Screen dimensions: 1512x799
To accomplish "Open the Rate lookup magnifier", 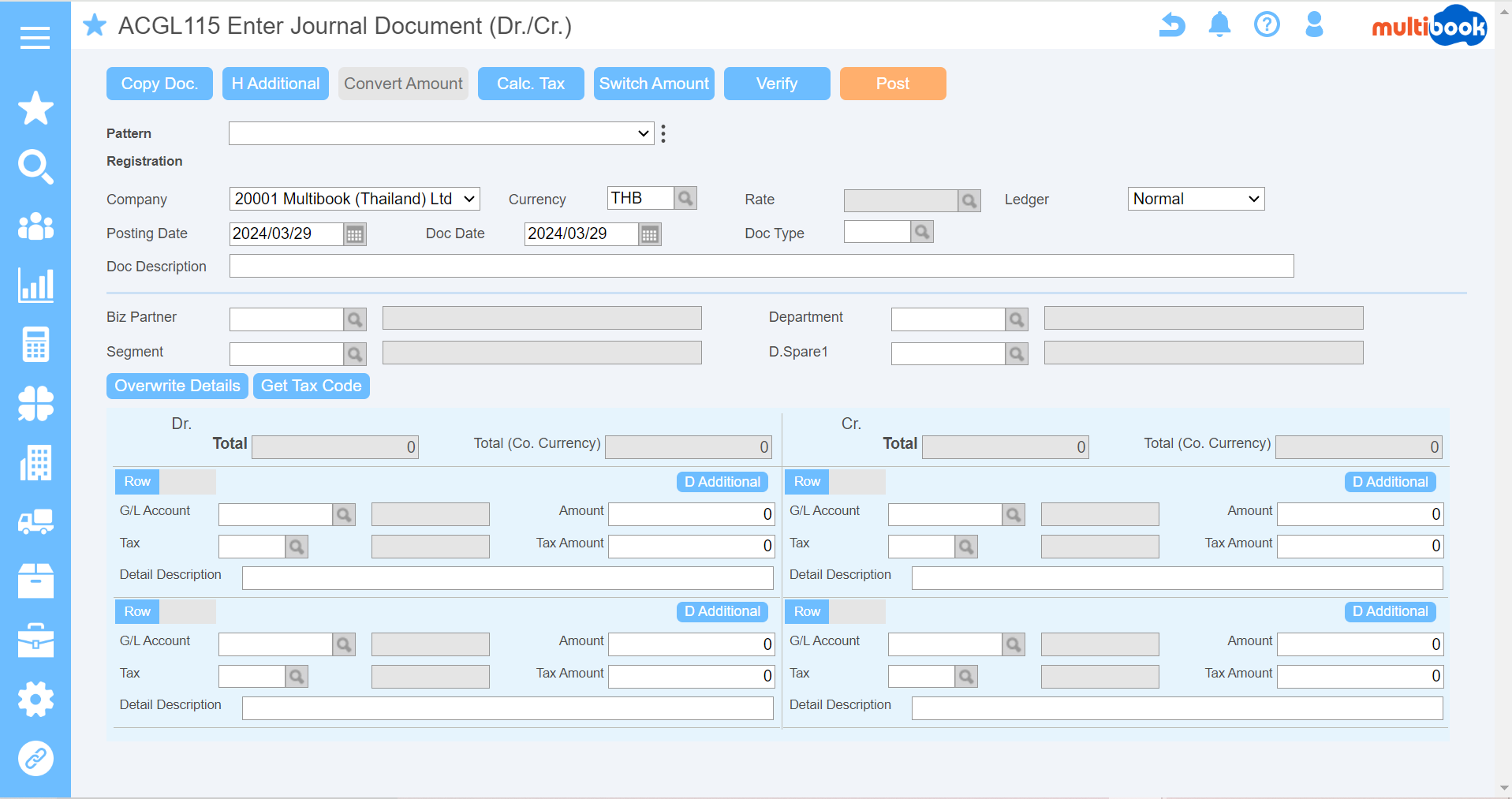I will click(x=969, y=201).
